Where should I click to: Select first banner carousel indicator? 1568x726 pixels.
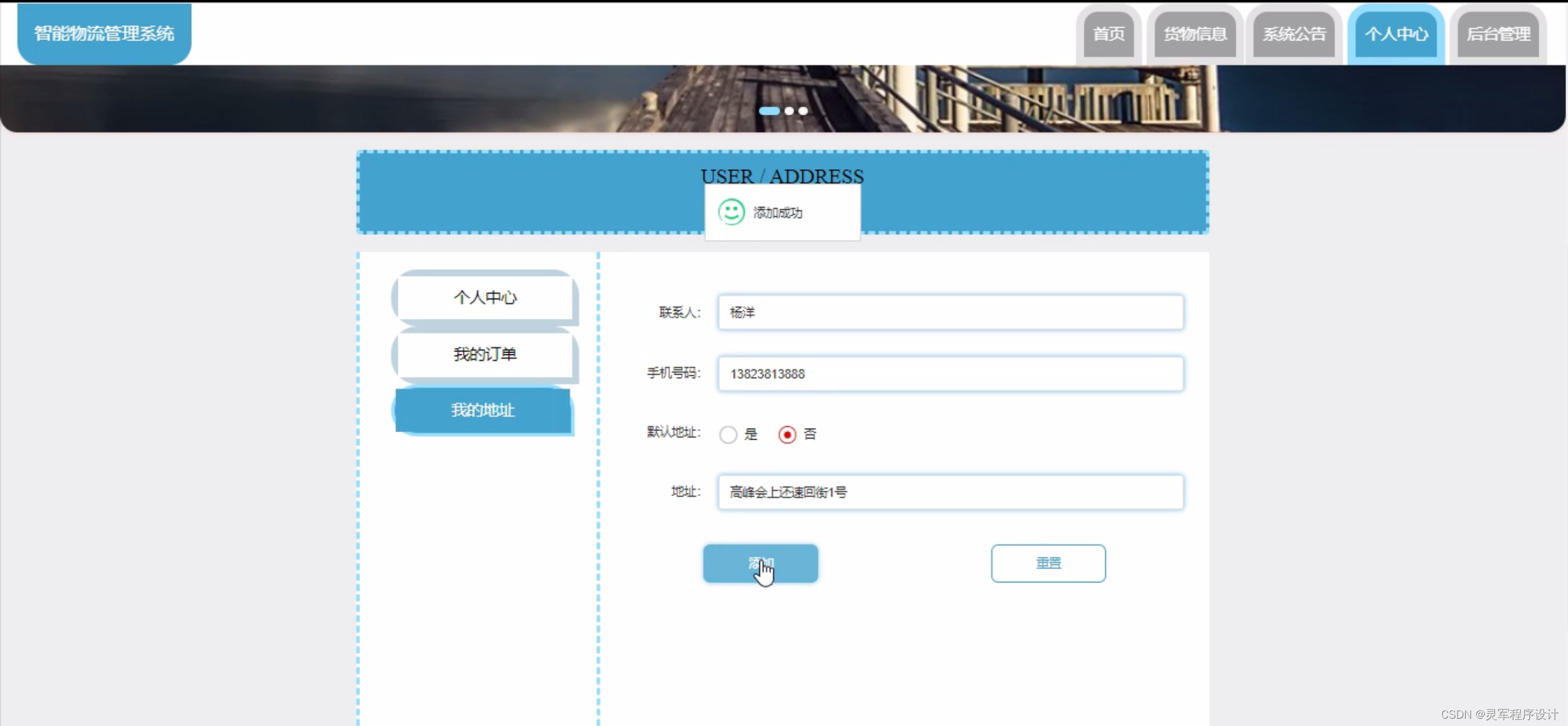click(x=769, y=111)
